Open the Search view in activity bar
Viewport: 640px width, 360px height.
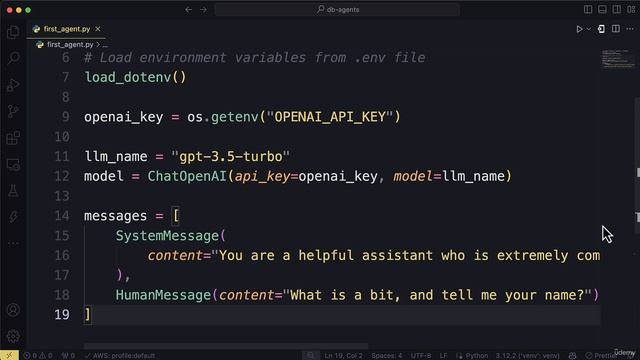click(x=13, y=58)
